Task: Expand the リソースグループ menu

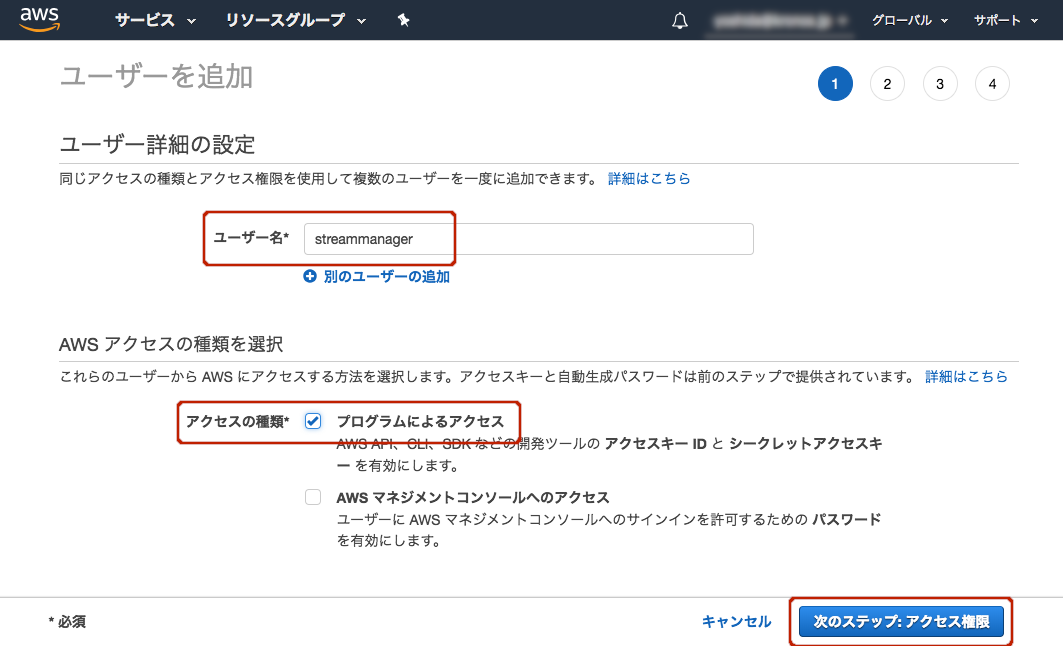Action: 296,20
